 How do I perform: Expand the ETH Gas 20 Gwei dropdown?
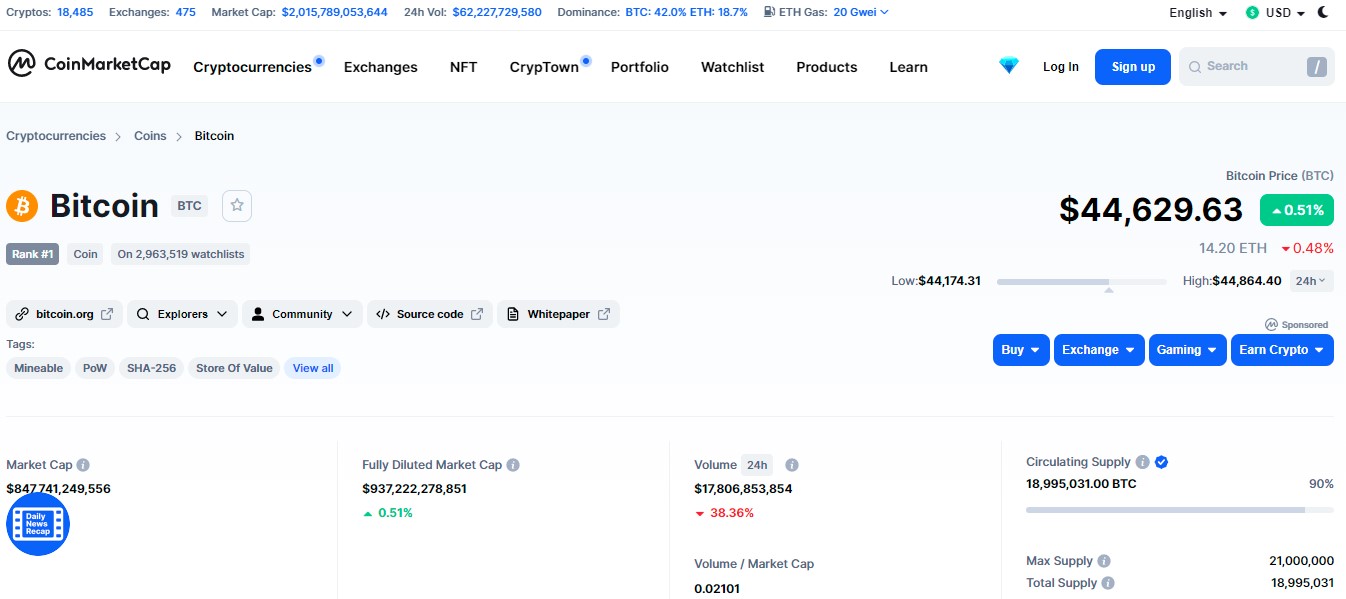coord(861,12)
